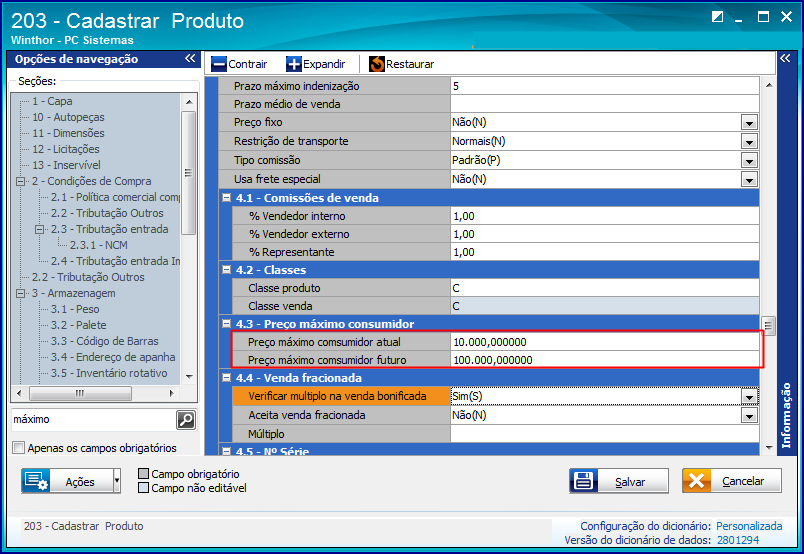This screenshot has height=554, width=804.
Task: Open the Usa frete especial dropdown
Action: point(749,180)
